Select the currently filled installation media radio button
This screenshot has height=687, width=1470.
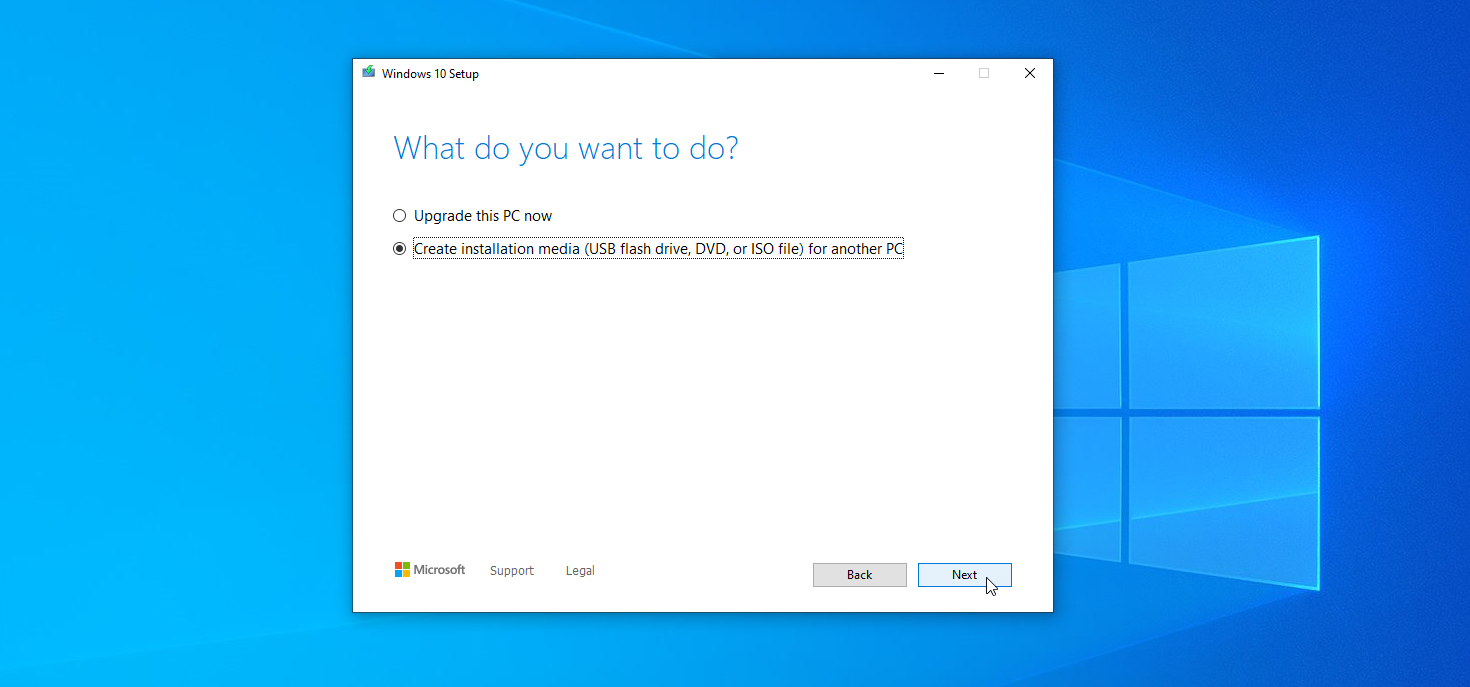(399, 248)
